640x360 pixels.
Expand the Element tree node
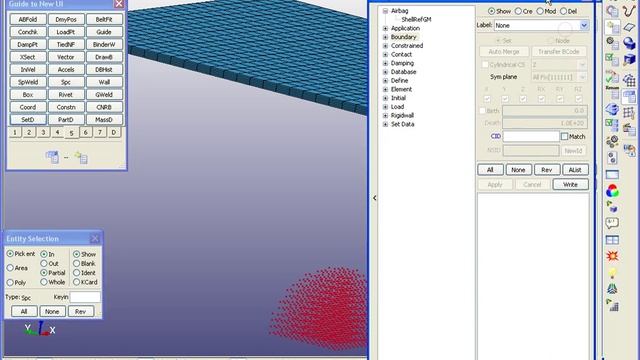(x=385, y=89)
